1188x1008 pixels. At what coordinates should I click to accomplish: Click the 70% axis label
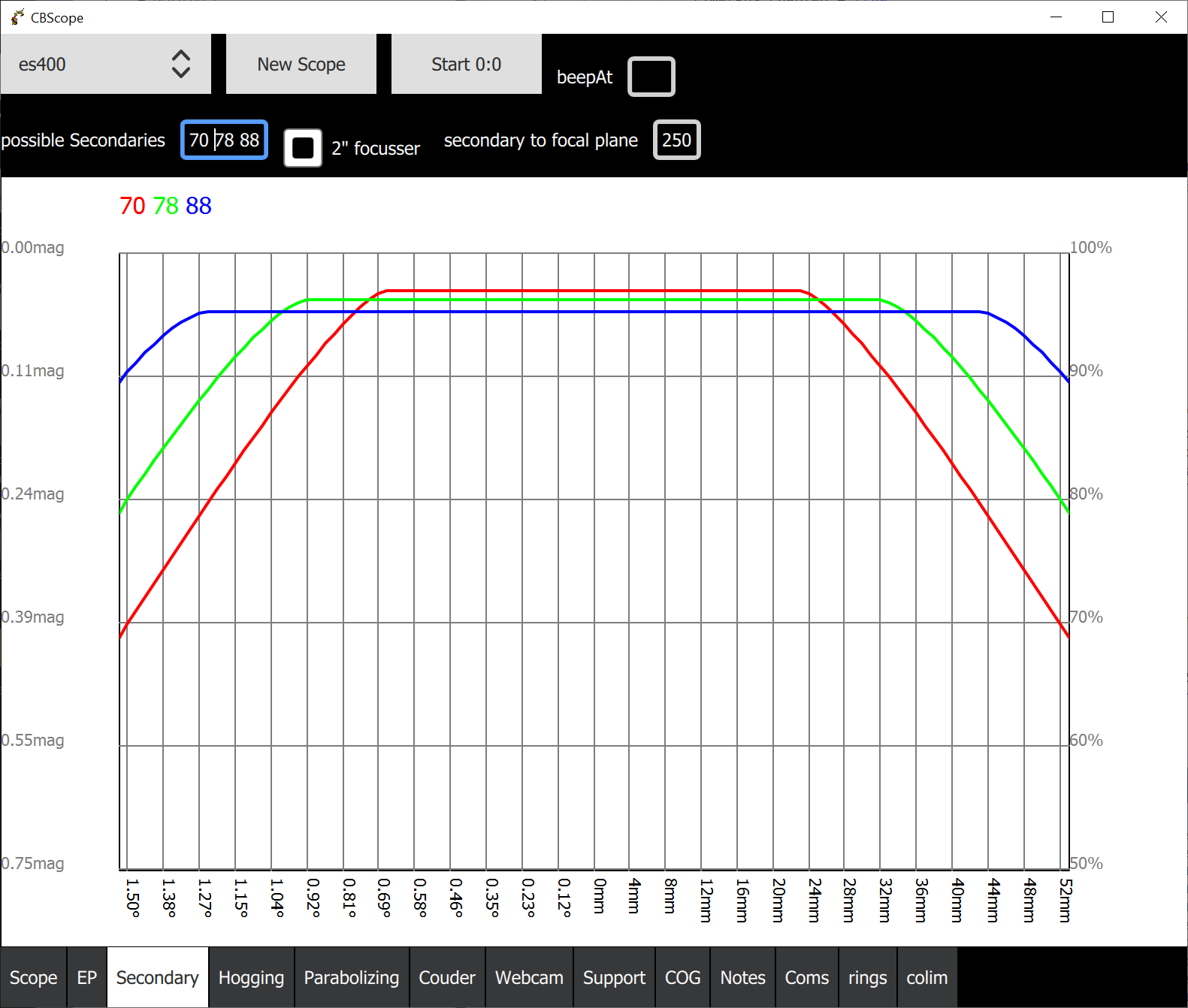(1087, 617)
